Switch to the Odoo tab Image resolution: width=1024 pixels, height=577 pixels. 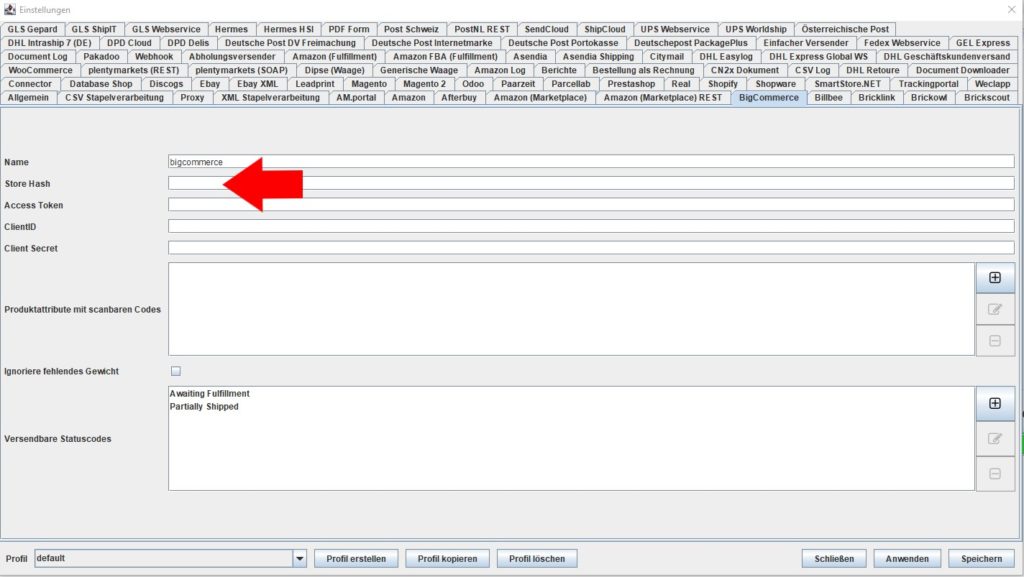pyautogui.click(x=473, y=84)
